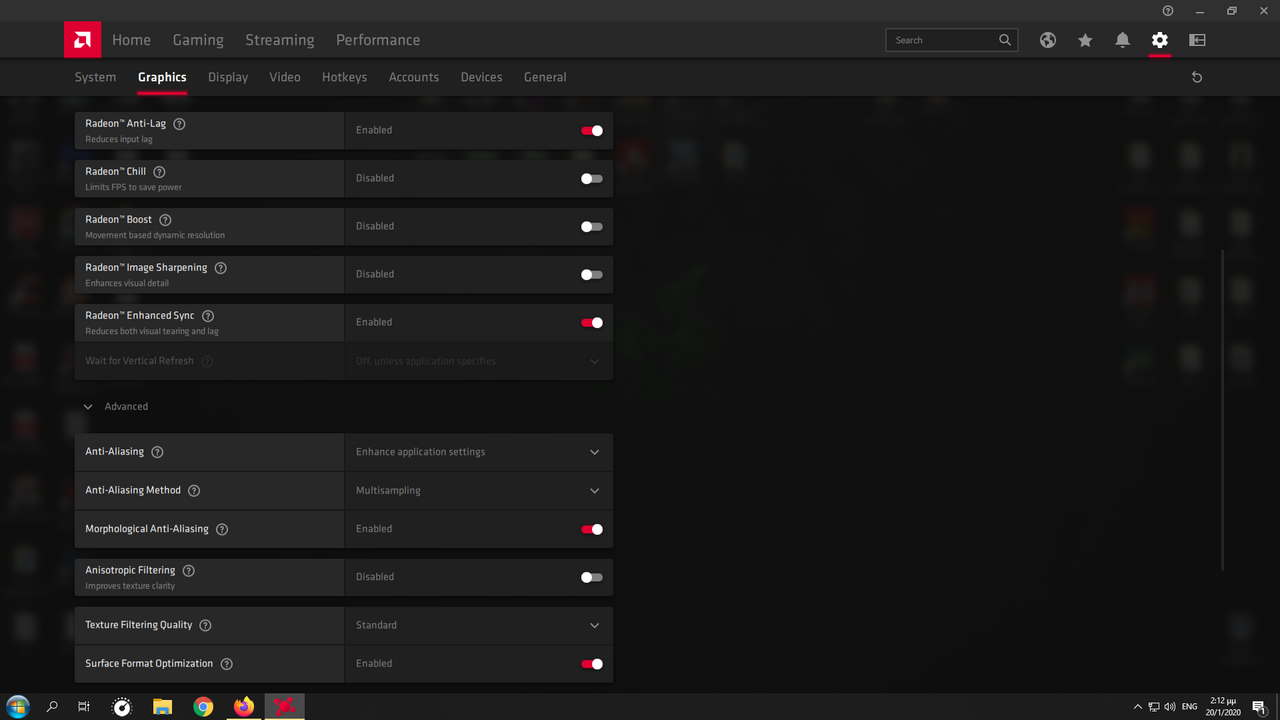The width and height of the screenshot is (1280, 720).
Task: Show help for Anti-Aliasing Method
Action: pyautogui.click(x=194, y=491)
